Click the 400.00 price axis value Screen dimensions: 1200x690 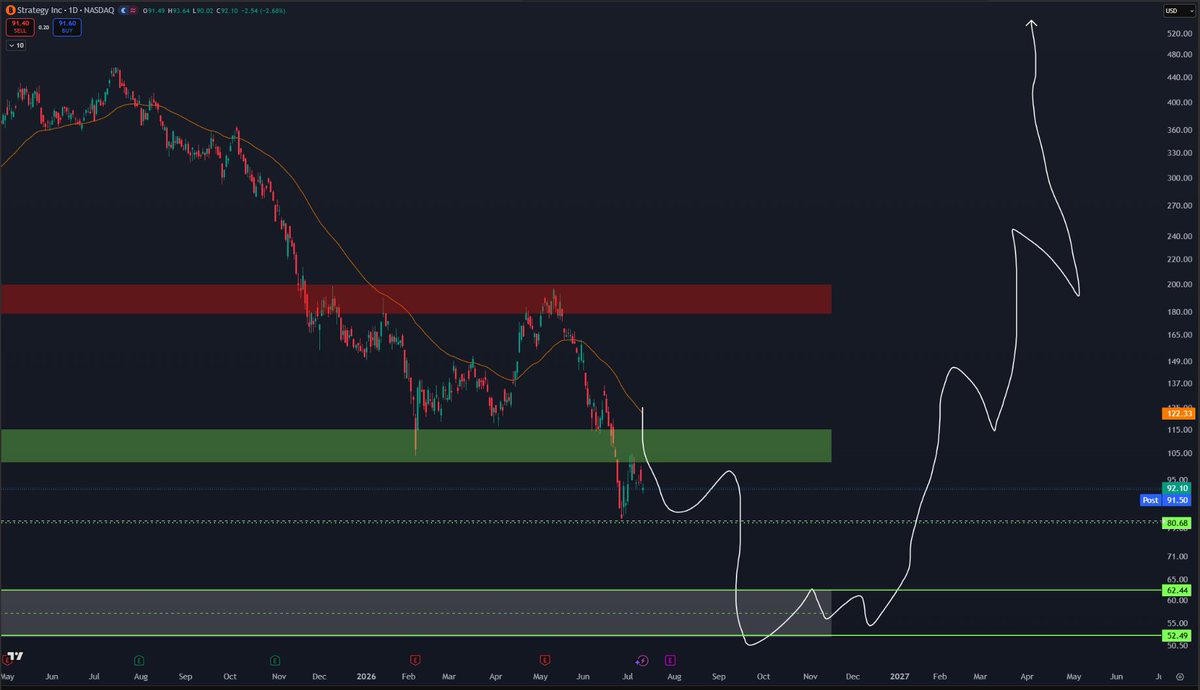(1178, 102)
